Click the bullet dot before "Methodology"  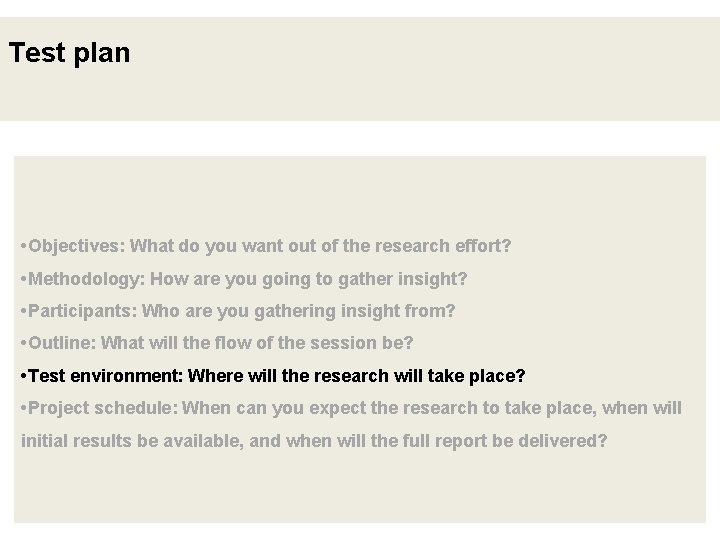tap(23, 279)
